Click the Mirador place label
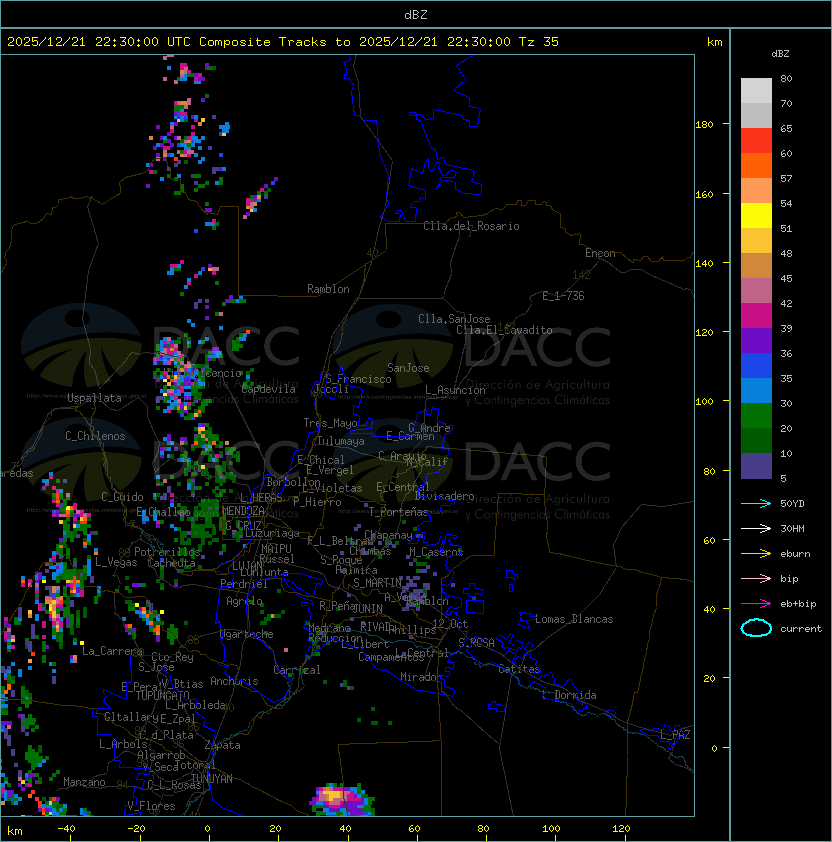The image size is (832, 842). 421,677
